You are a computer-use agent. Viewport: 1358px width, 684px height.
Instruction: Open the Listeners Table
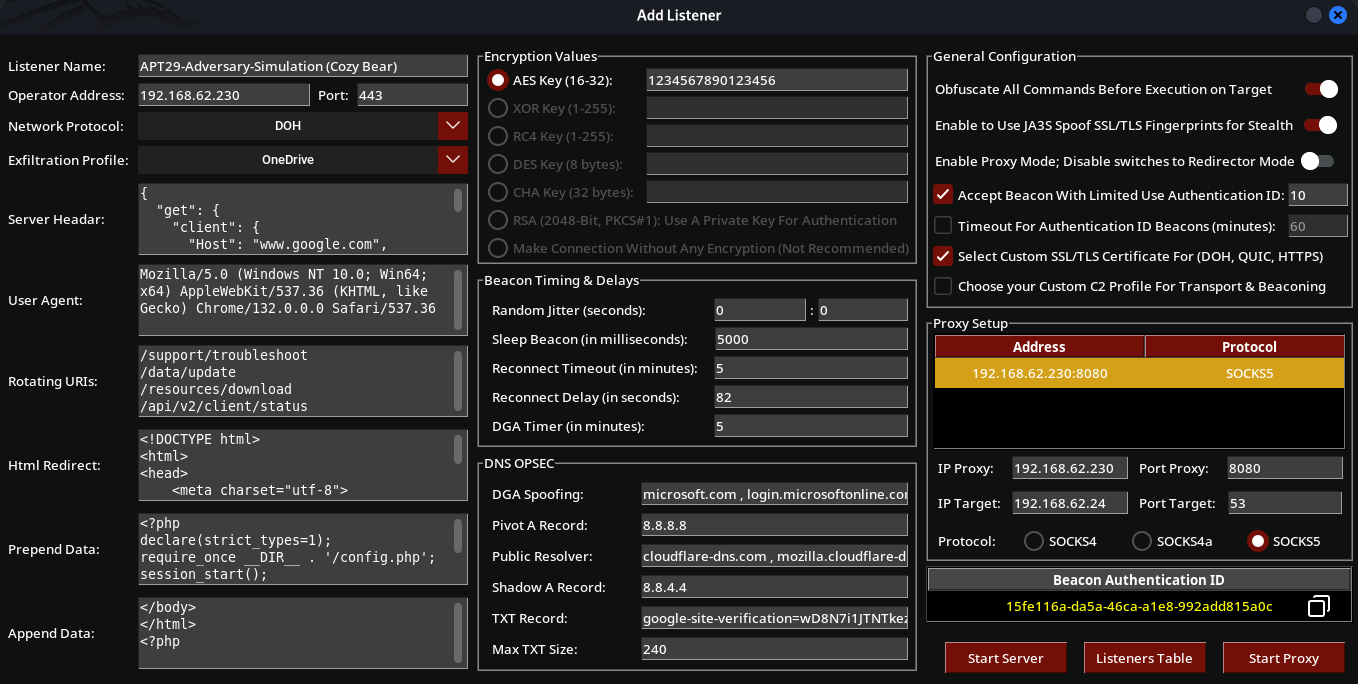coord(1144,658)
